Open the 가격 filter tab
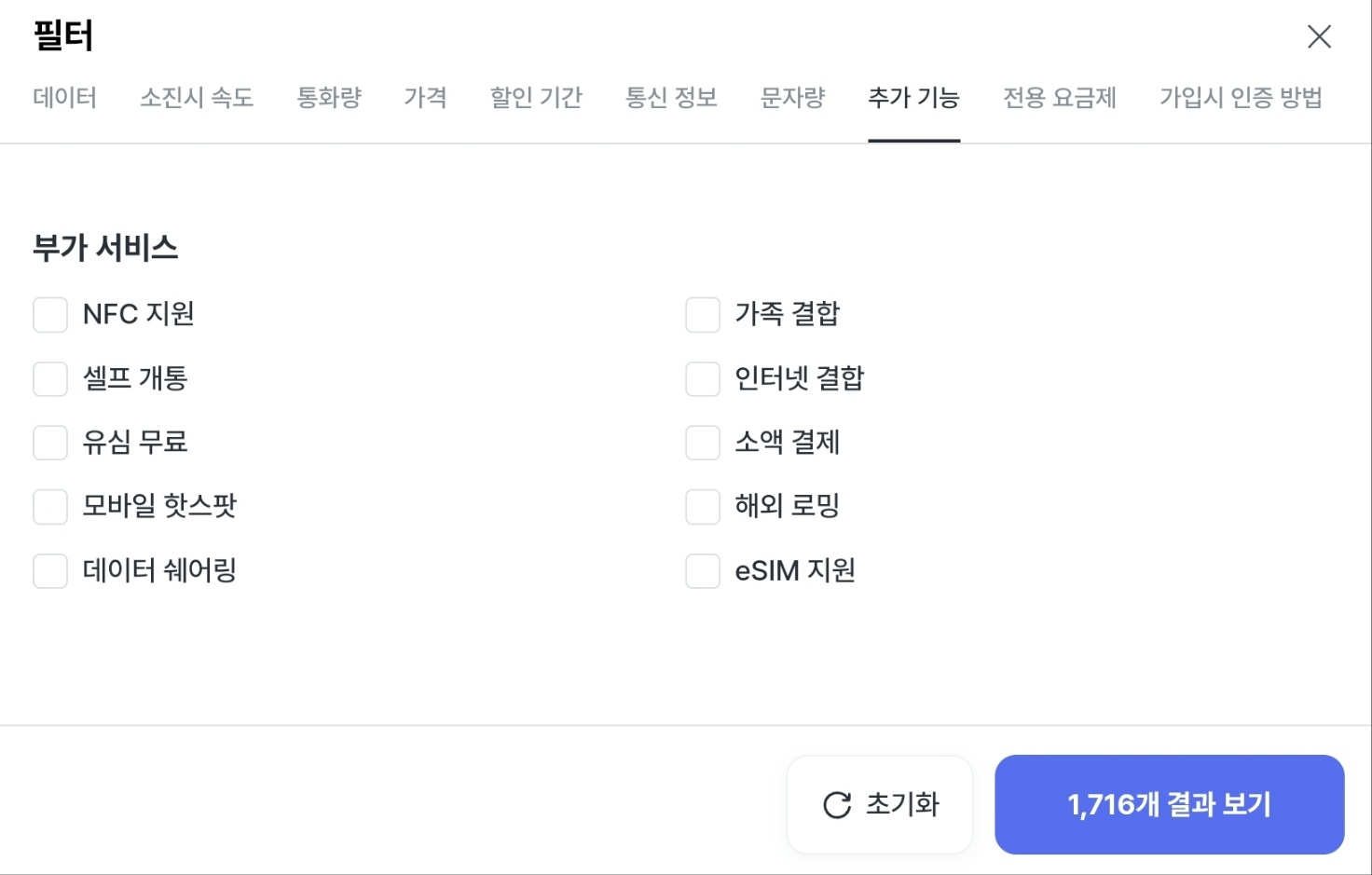1372x875 pixels. (426, 98)
